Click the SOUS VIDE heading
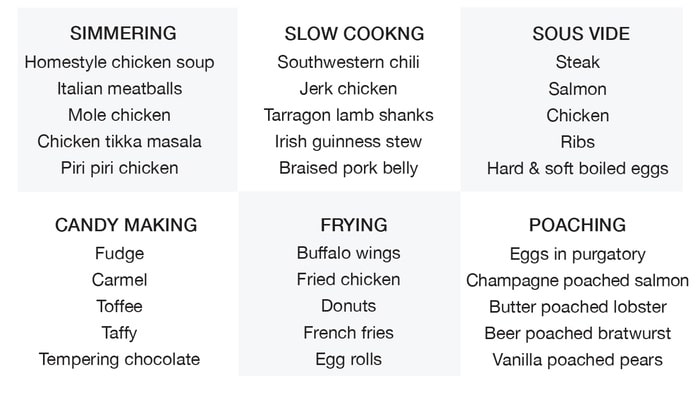 click(581, 34)
